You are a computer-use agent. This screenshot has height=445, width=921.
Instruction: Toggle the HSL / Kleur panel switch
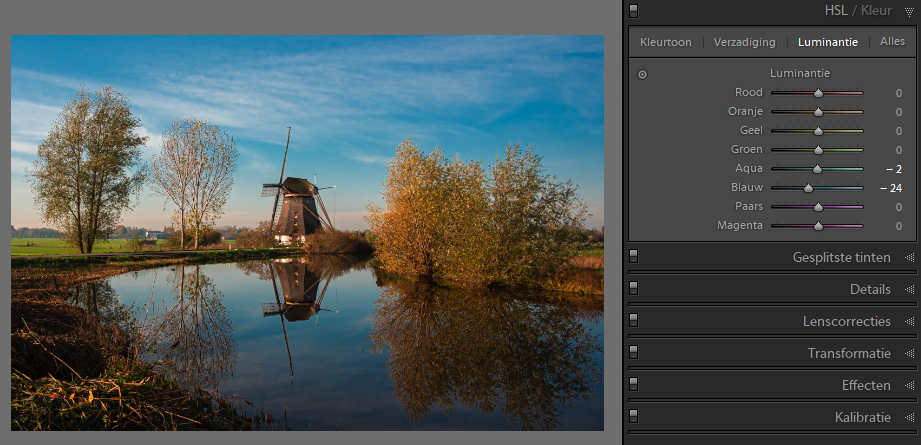pos(634,11)
